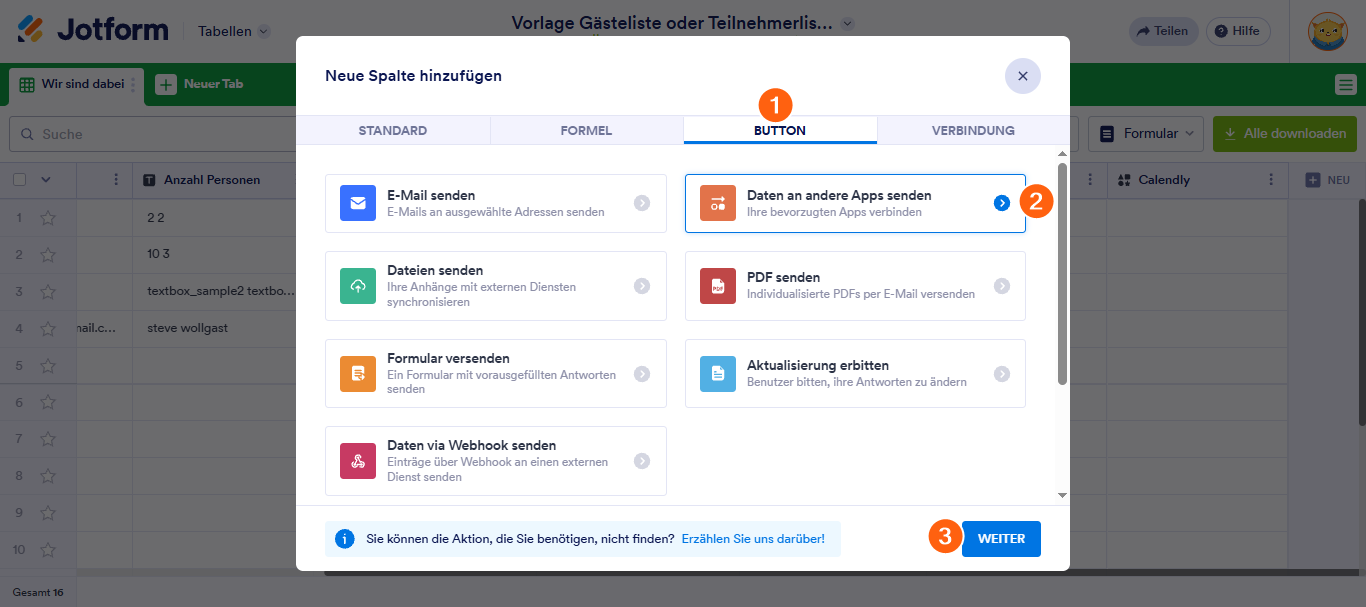Click the dialog's vertical scrollbar thumb
The height and width of the screenshot is (607, 1366).
[1062, 274]
